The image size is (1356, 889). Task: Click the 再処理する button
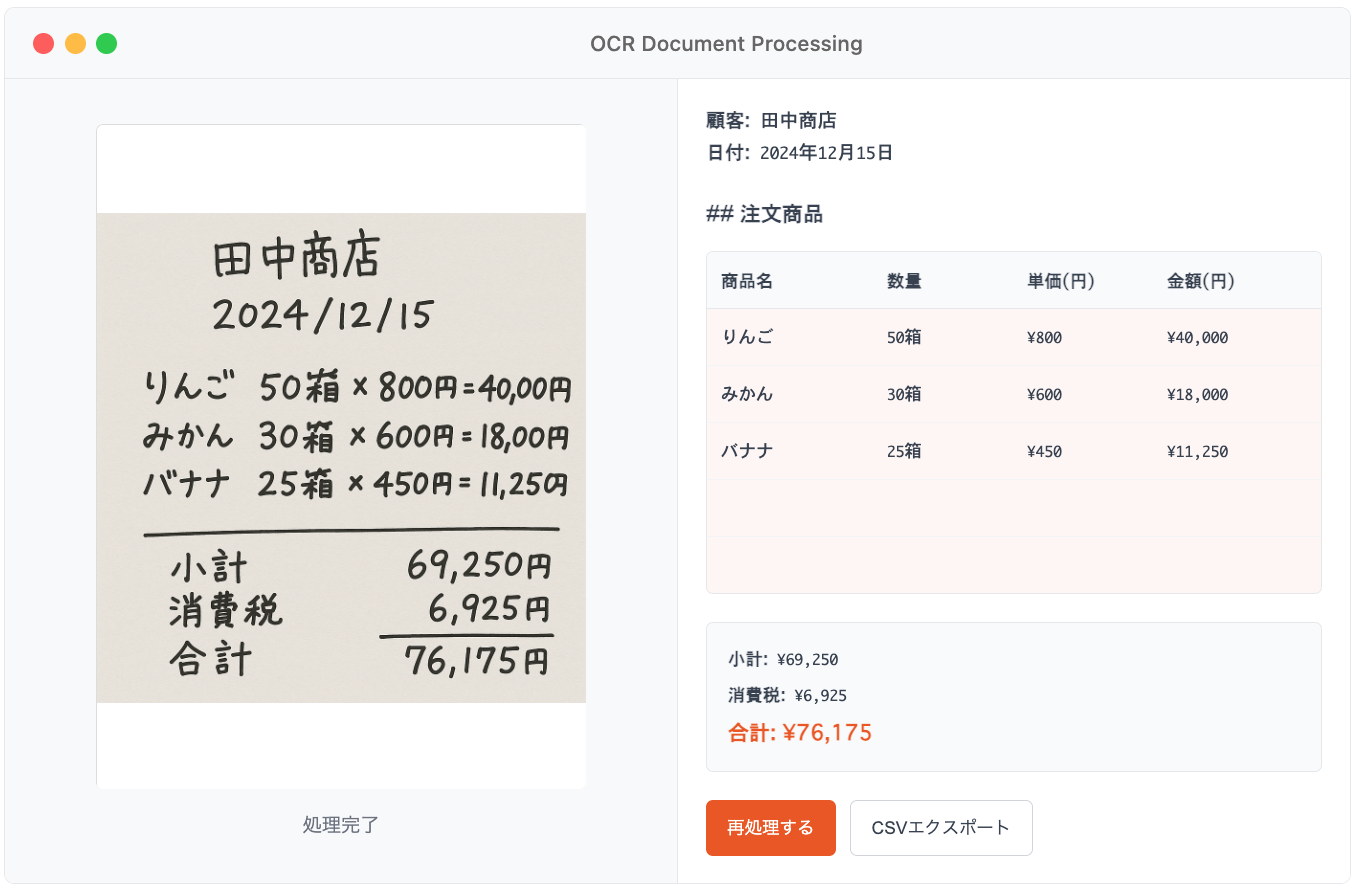[770, 828]
